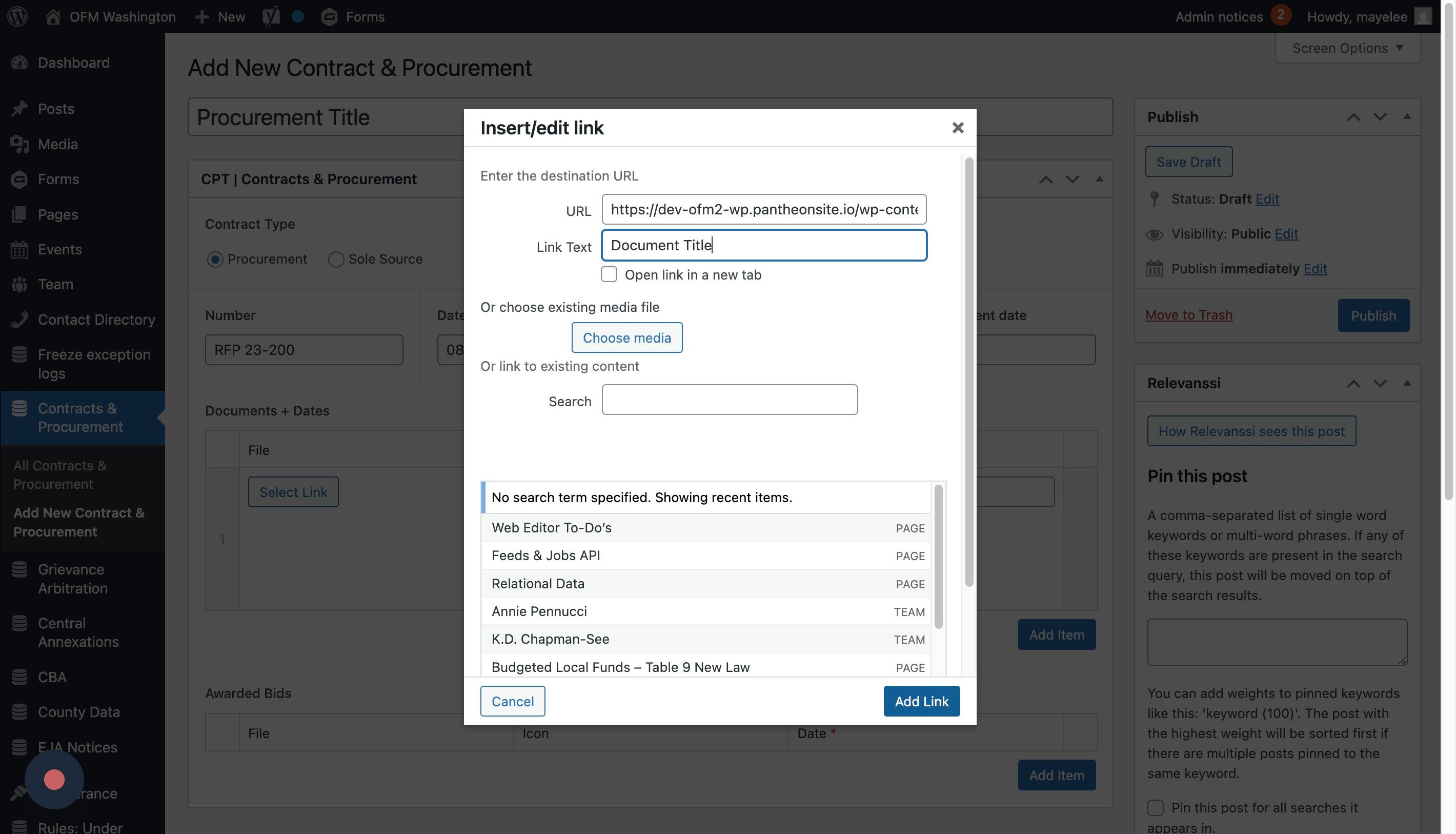
Task: Click the WordPress logo icon
Action: tap(17, 16)
